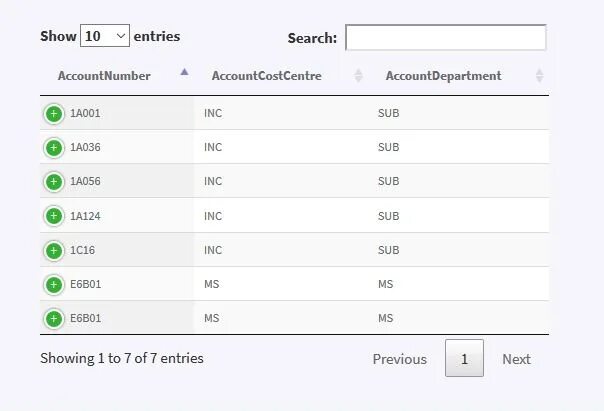This screenshot has width=604, height=411.
Task: Sort by AccountCostCentre column header text
Action: tap(266, 76)
